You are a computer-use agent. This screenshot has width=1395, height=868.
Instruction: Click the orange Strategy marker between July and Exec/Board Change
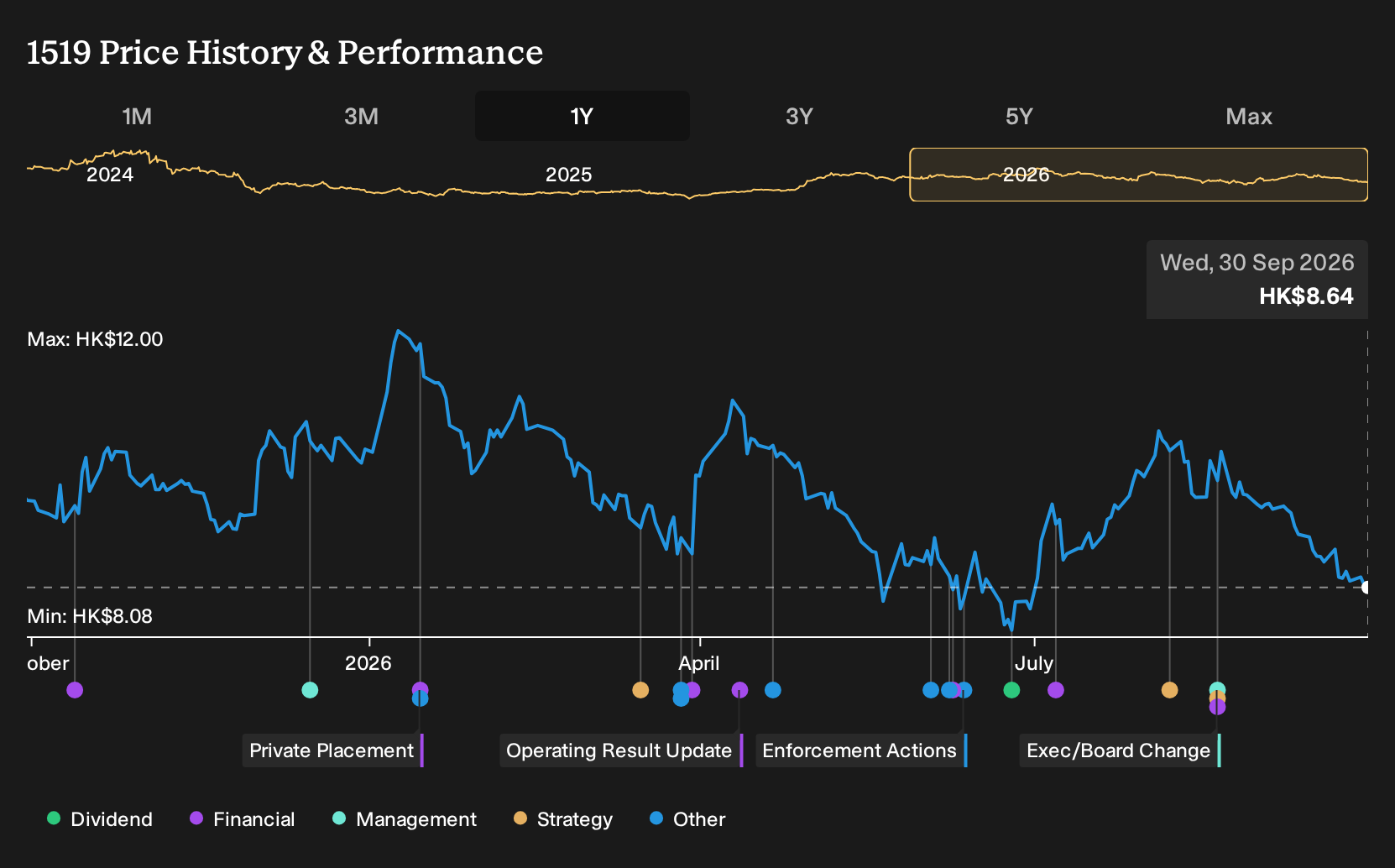[1169, 690]
